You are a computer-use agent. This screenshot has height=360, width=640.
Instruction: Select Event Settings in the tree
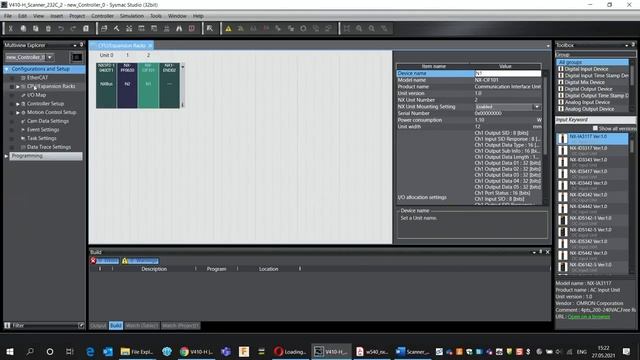coord(43,130)
